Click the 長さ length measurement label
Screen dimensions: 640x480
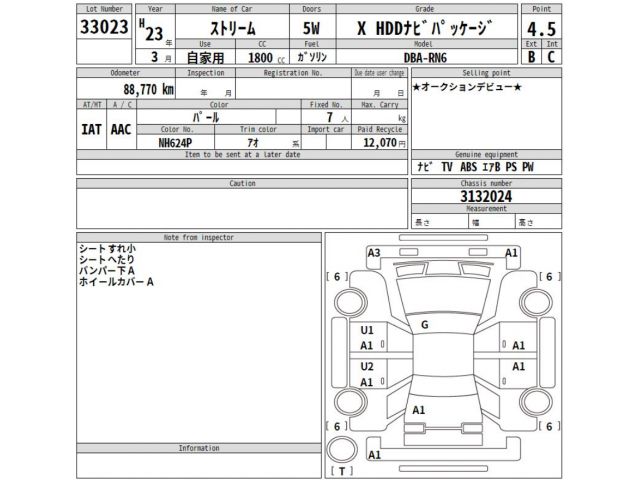[422, 223]
